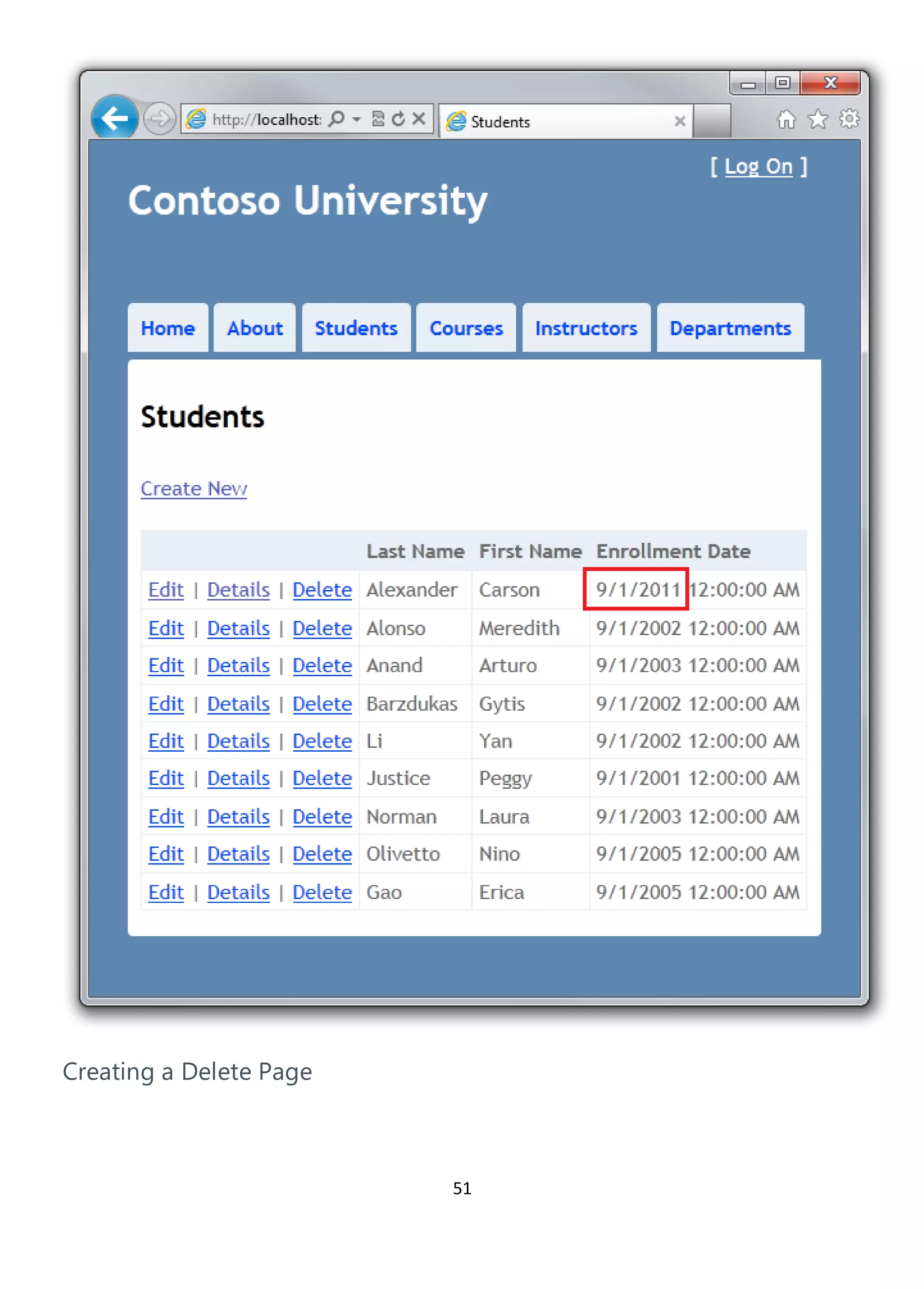Close the Students browser tab
This screenshot has height=1289, width=924.
[x=679, y=121]
